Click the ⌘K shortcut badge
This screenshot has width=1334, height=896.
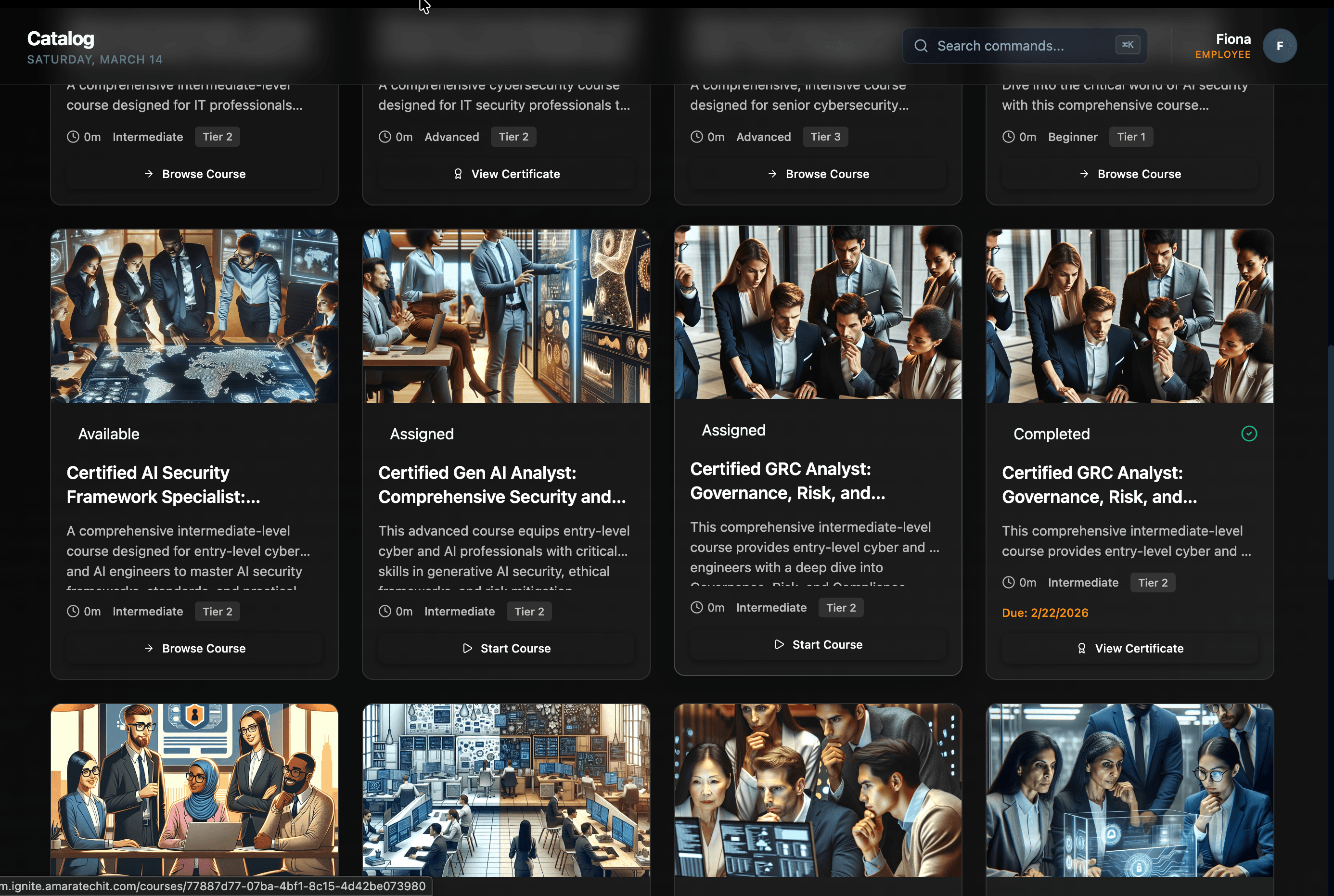[x=1127, y=45]
